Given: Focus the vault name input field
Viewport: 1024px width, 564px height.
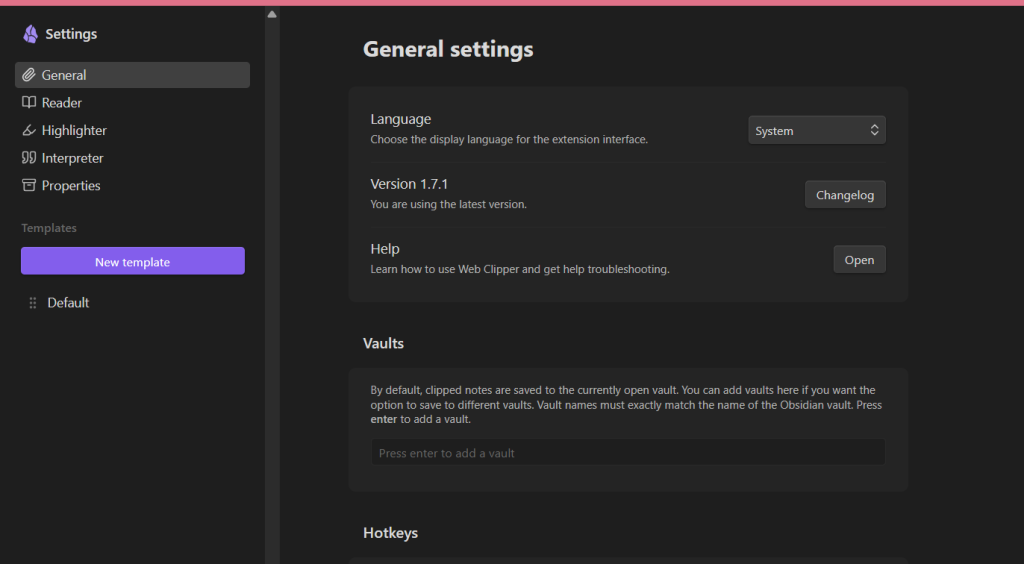Looking at the screenshot, I should click(x=628, y=452).
